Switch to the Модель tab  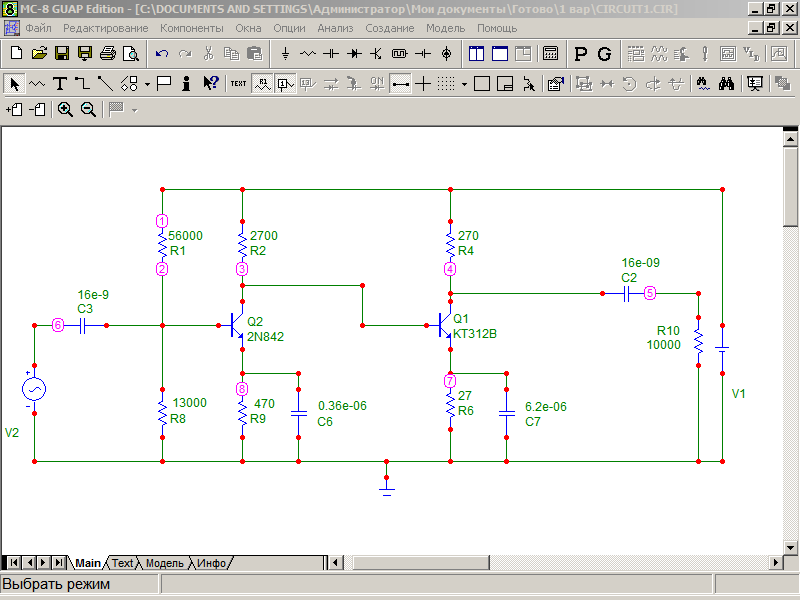[164, 563]
